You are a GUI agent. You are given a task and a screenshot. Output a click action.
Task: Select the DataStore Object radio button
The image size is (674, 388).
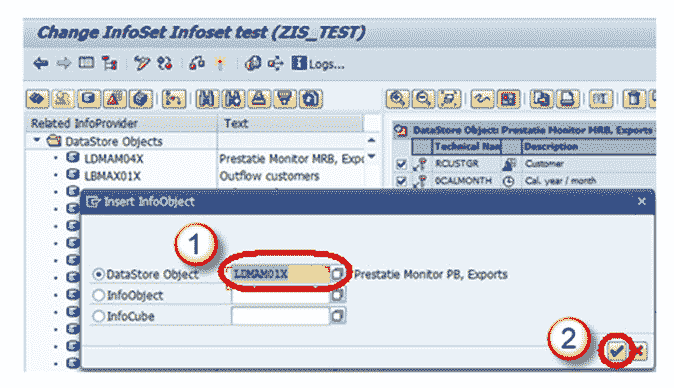click(98, 274)
